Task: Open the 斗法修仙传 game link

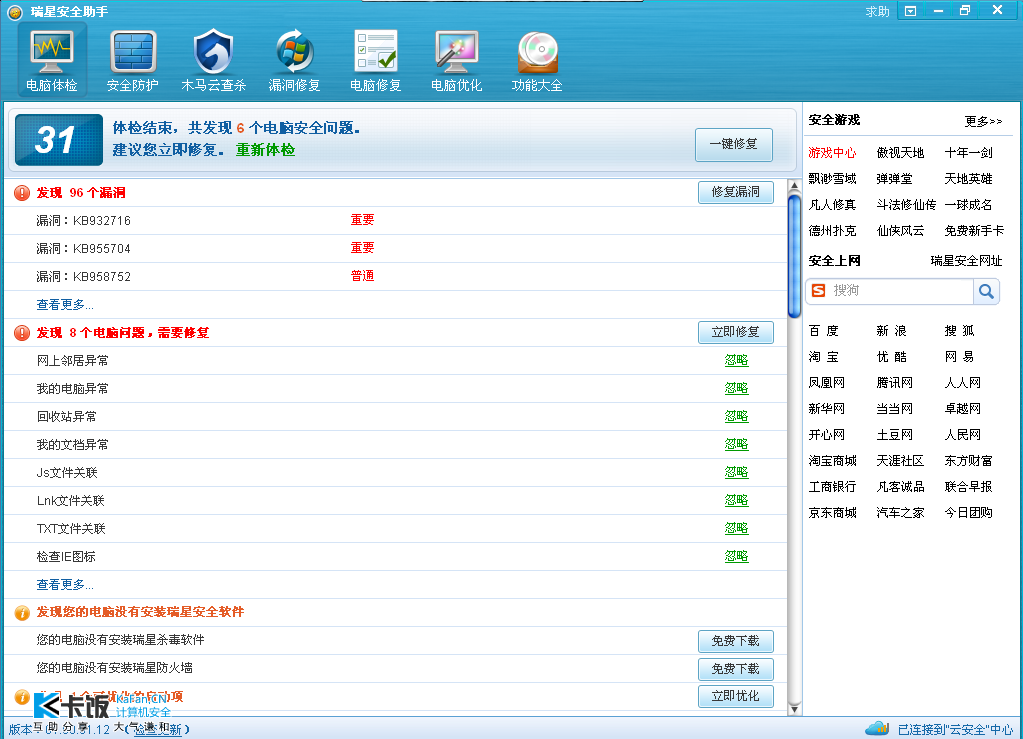Action: [x=906, y=205]
